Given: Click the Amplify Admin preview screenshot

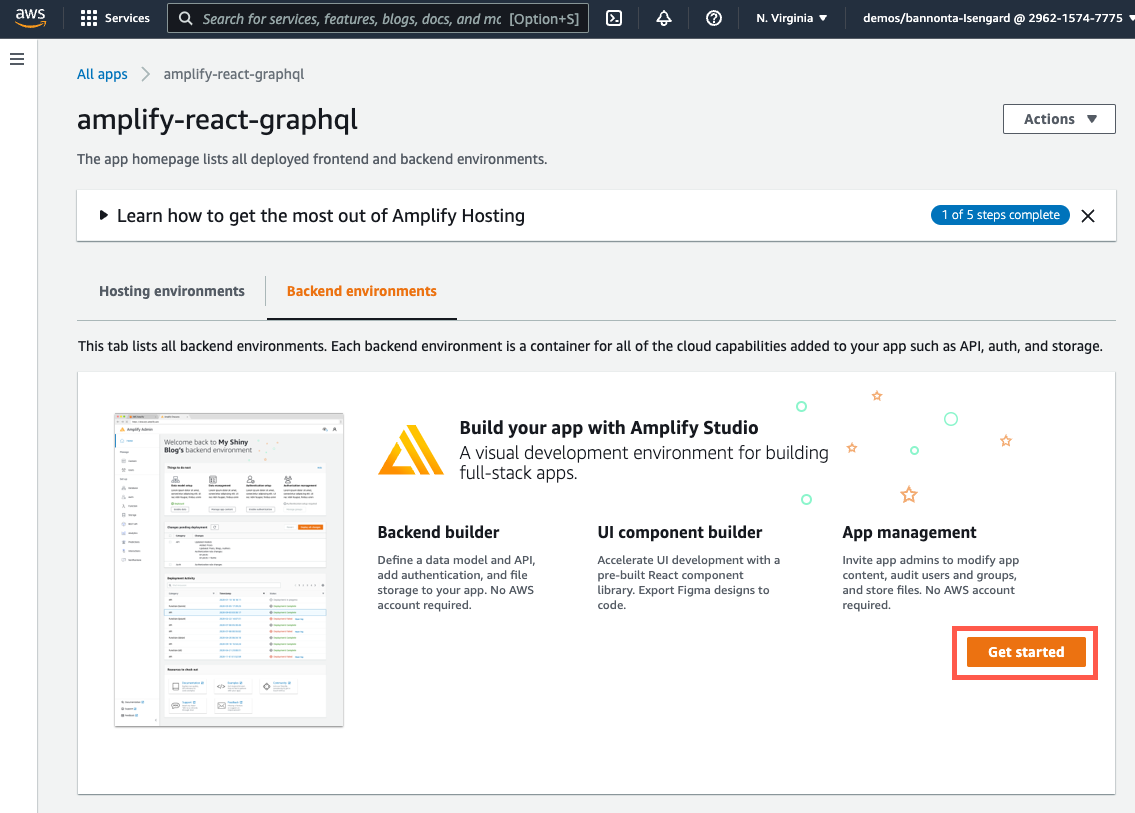Looking at the screenshot, I should pyautogui.click(x=228, y=568).
